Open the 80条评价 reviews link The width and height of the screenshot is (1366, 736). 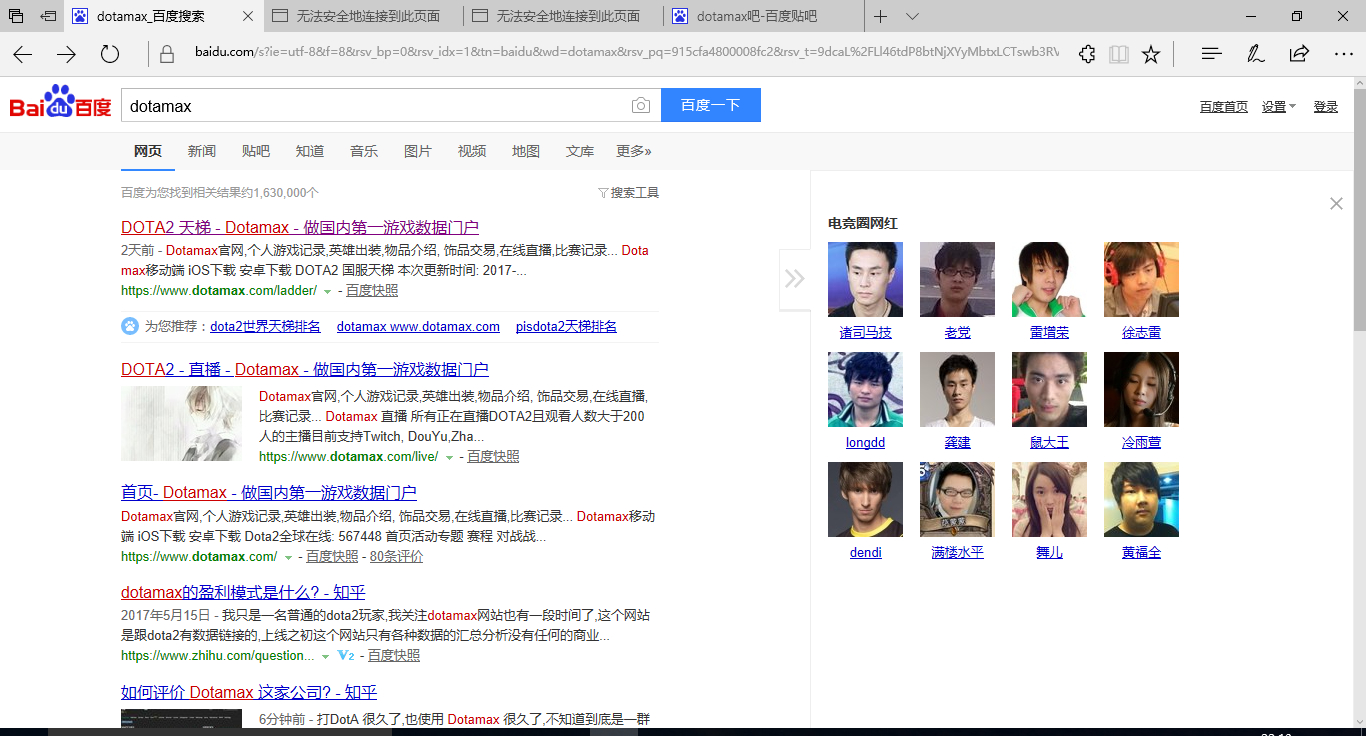pos(396,557)
